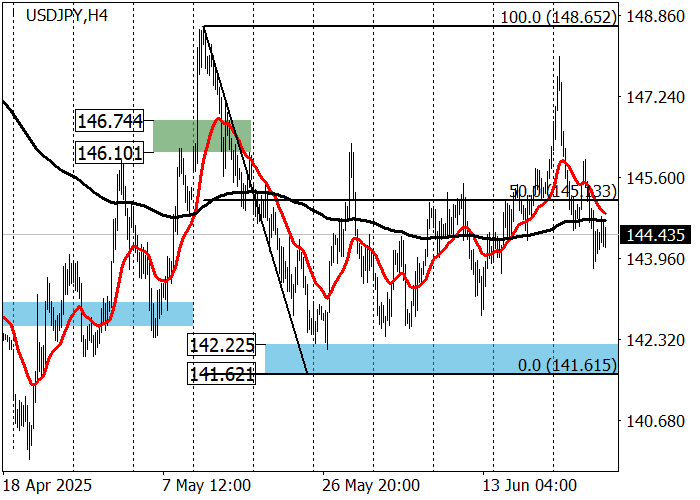Select the 7 May 12:00 time label
700x500 pixels.
point(207,485)
